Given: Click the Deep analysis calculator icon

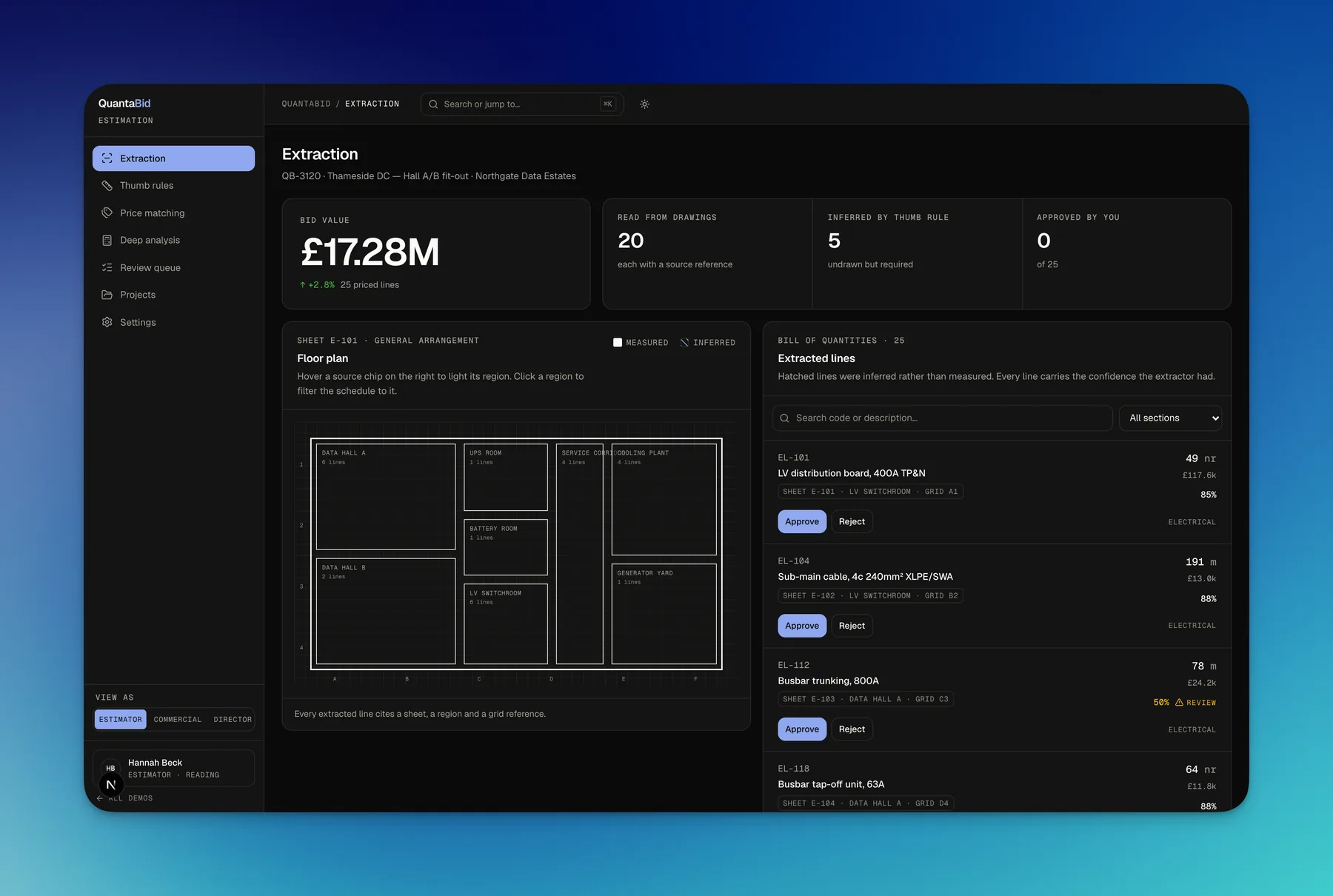Looking at the screenshot, I should (107, 240).
